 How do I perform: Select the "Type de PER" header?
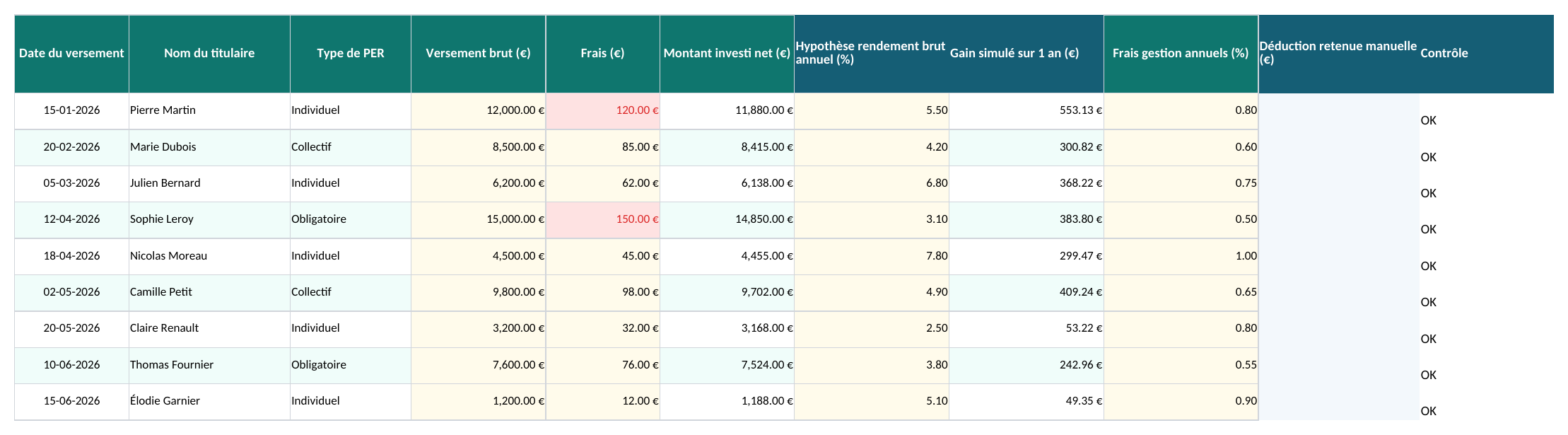click(351, 54)
